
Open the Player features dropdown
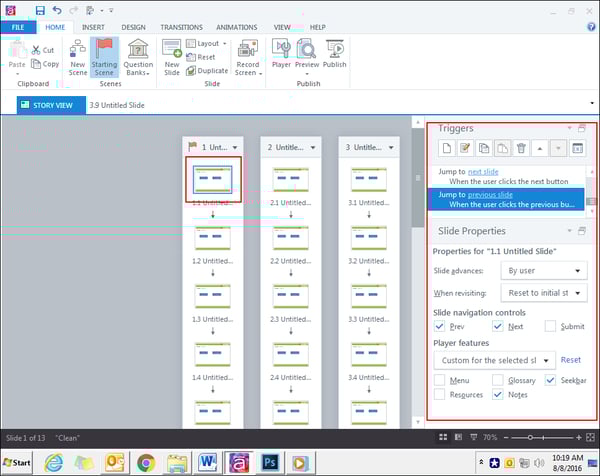pyautogui.click(x=494, y=360)
